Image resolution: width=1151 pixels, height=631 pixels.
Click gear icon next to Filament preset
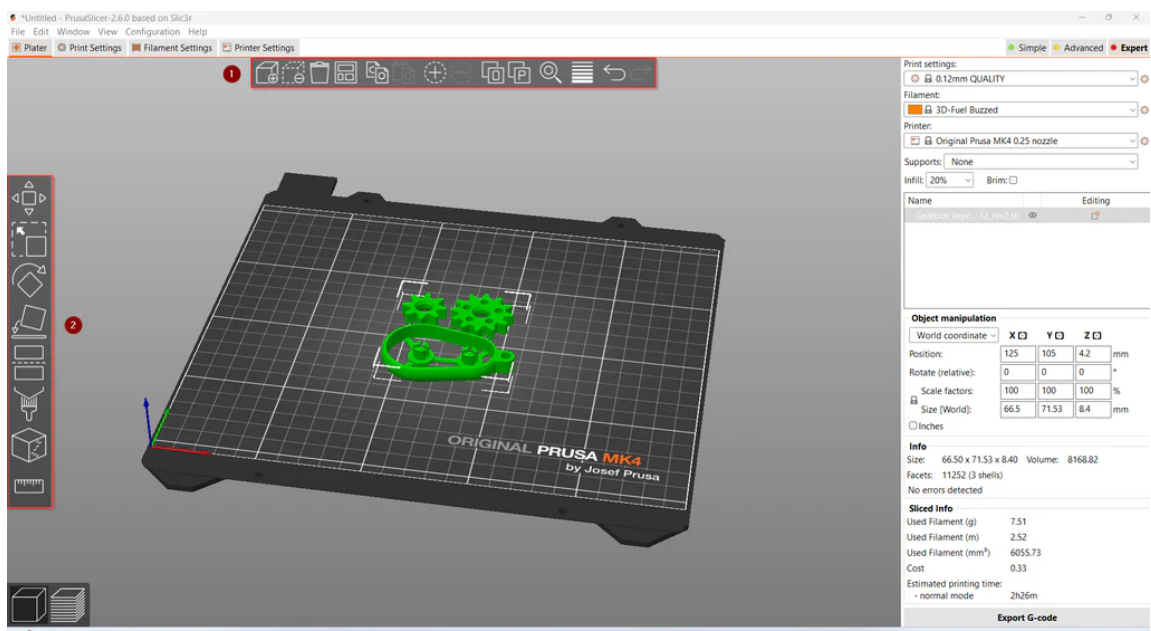point(1144,110)
